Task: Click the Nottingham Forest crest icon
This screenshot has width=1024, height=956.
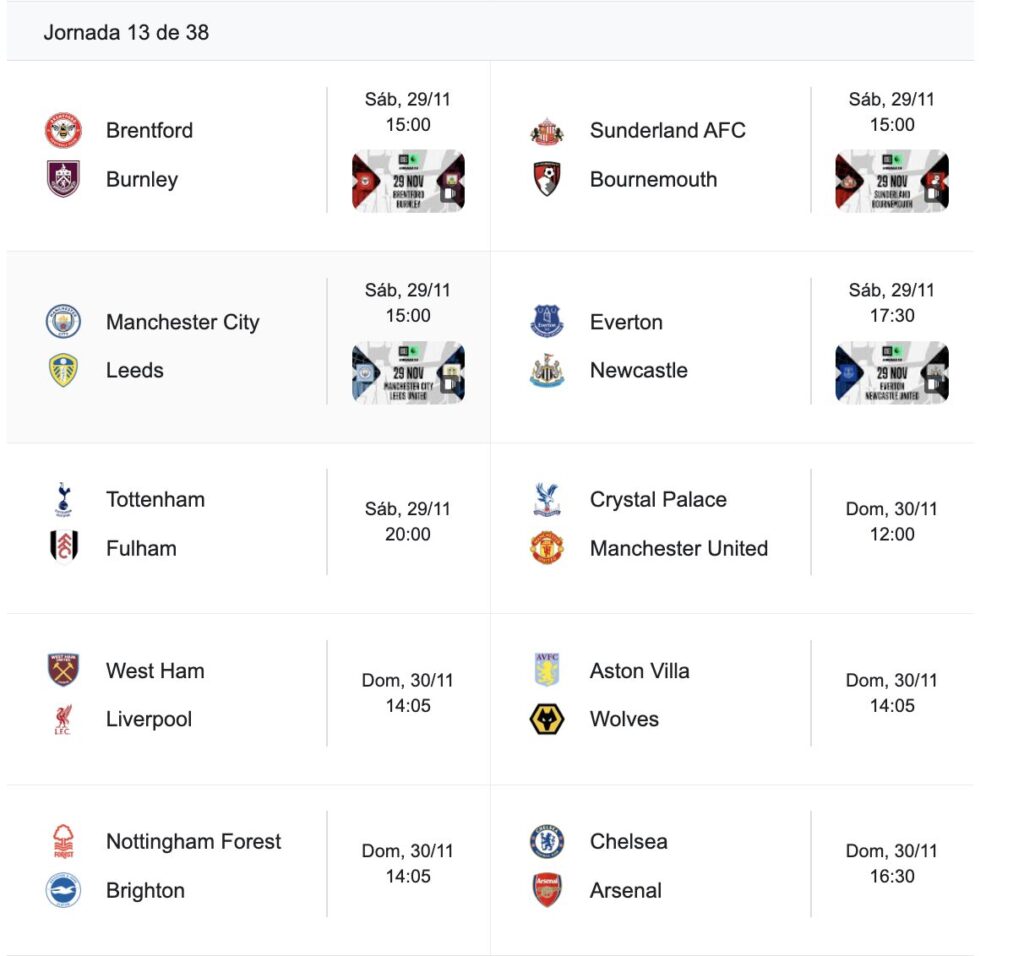Action: pyautogui.click(x=63, y=841)
